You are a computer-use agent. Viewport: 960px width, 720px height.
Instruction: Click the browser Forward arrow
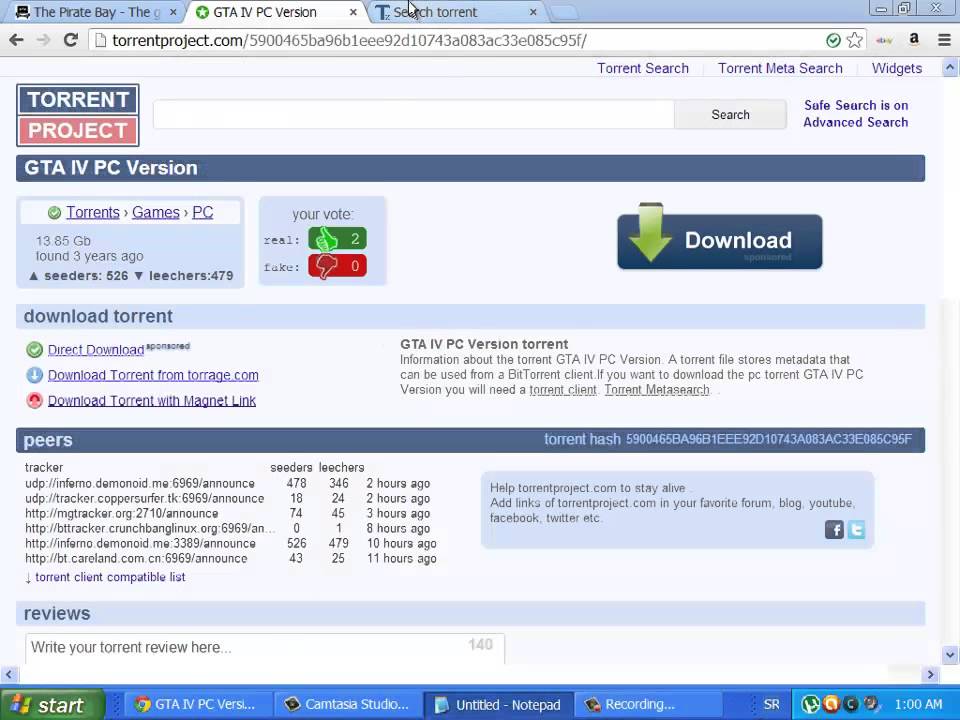43,40
